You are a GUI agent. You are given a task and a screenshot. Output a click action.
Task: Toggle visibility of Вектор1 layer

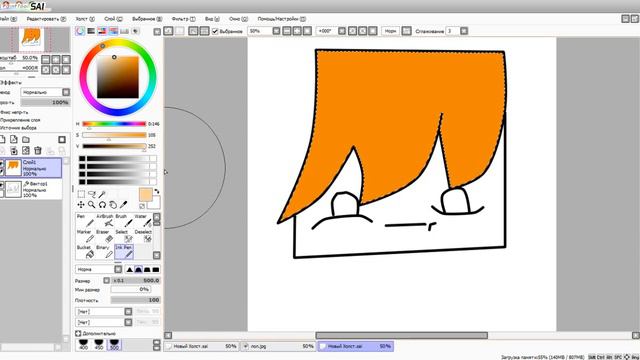point(2,185)
